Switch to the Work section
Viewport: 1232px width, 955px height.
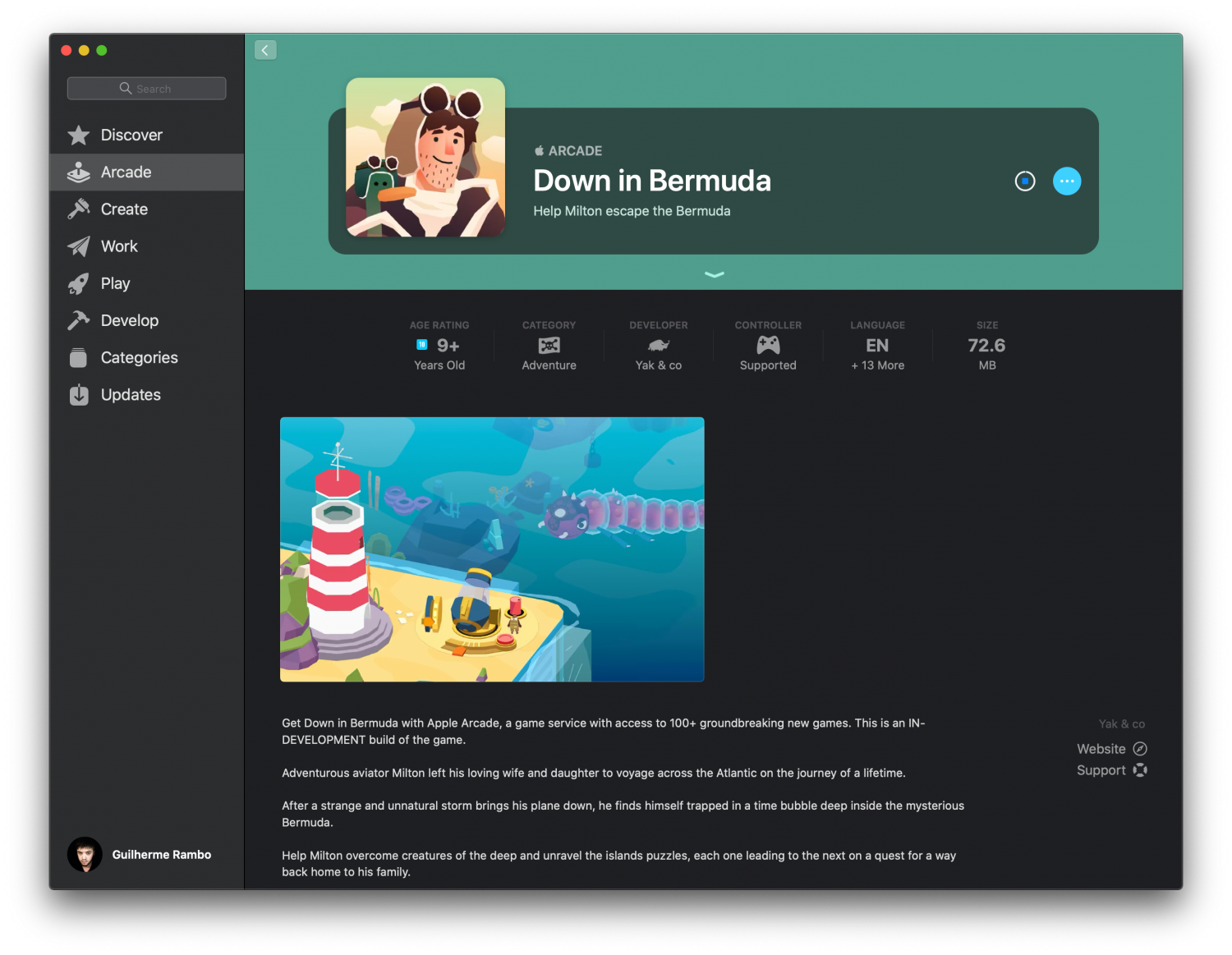147,246
